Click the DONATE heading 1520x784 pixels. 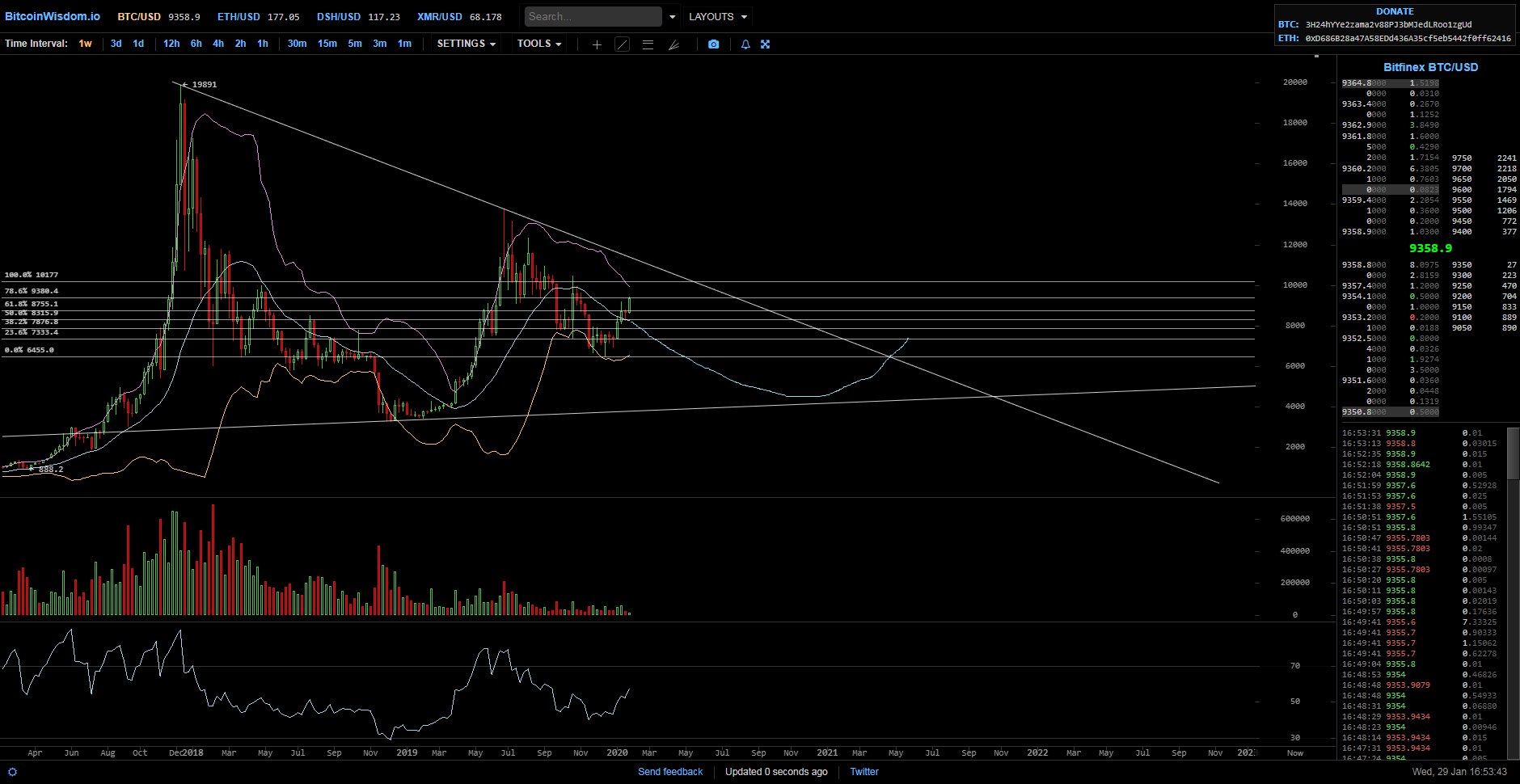[x=1395, y=11]
